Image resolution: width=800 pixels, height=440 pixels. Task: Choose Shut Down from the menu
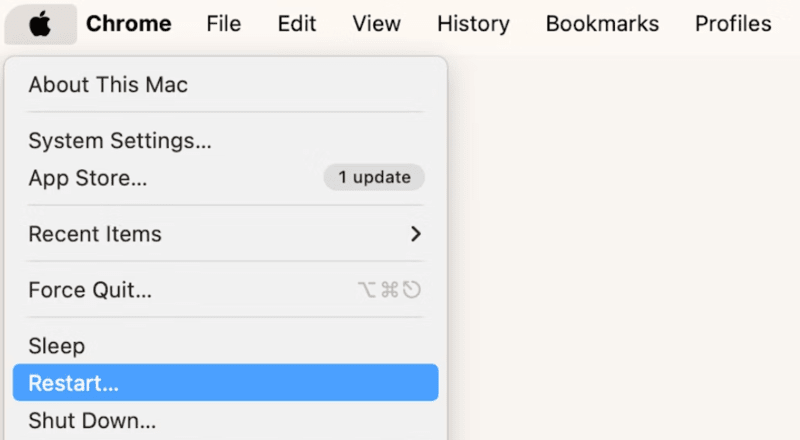(x=92, y=420)
